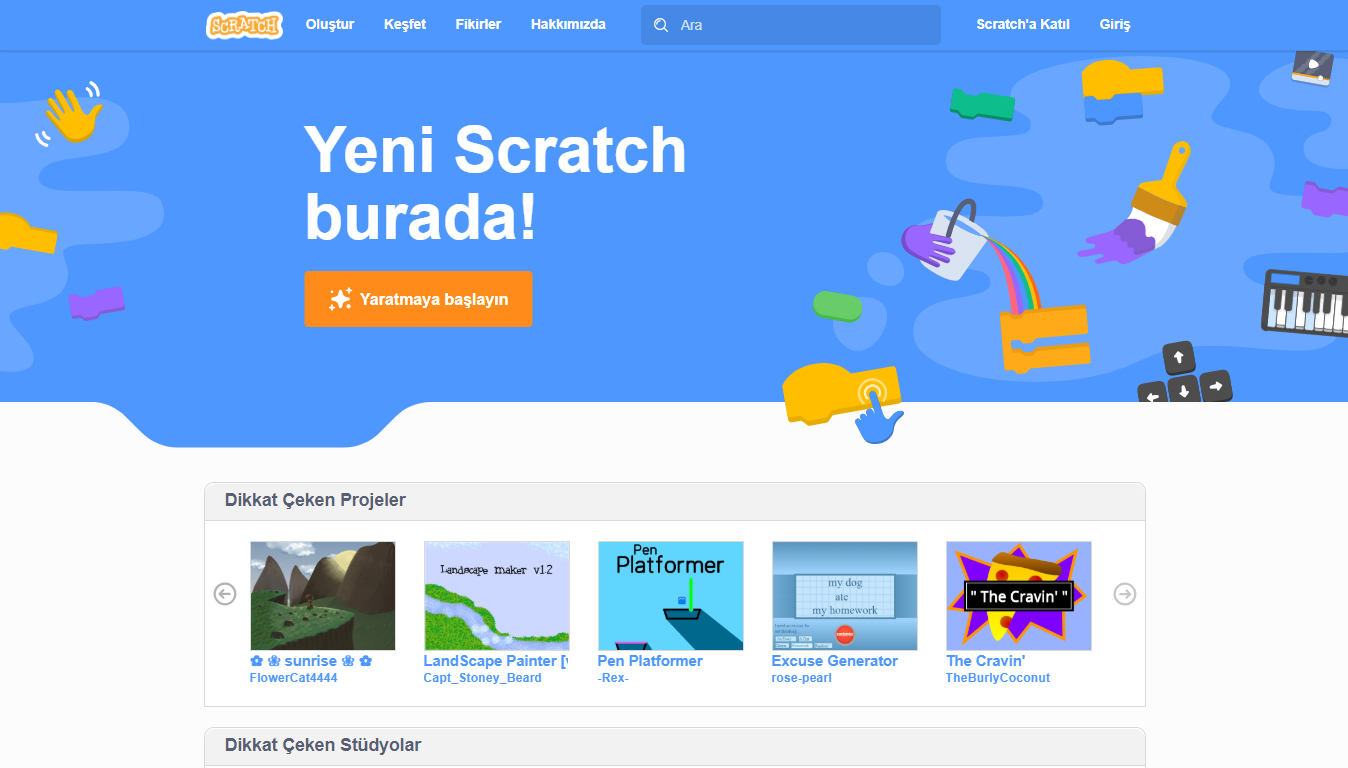Open the Keşfet menu item

(405, 25)
